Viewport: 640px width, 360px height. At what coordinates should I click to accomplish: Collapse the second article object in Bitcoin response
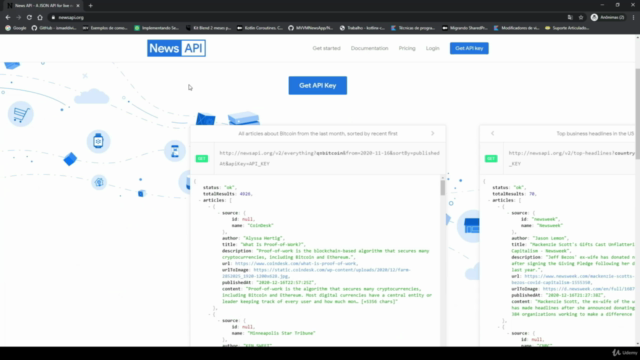(x=210, y=314)
